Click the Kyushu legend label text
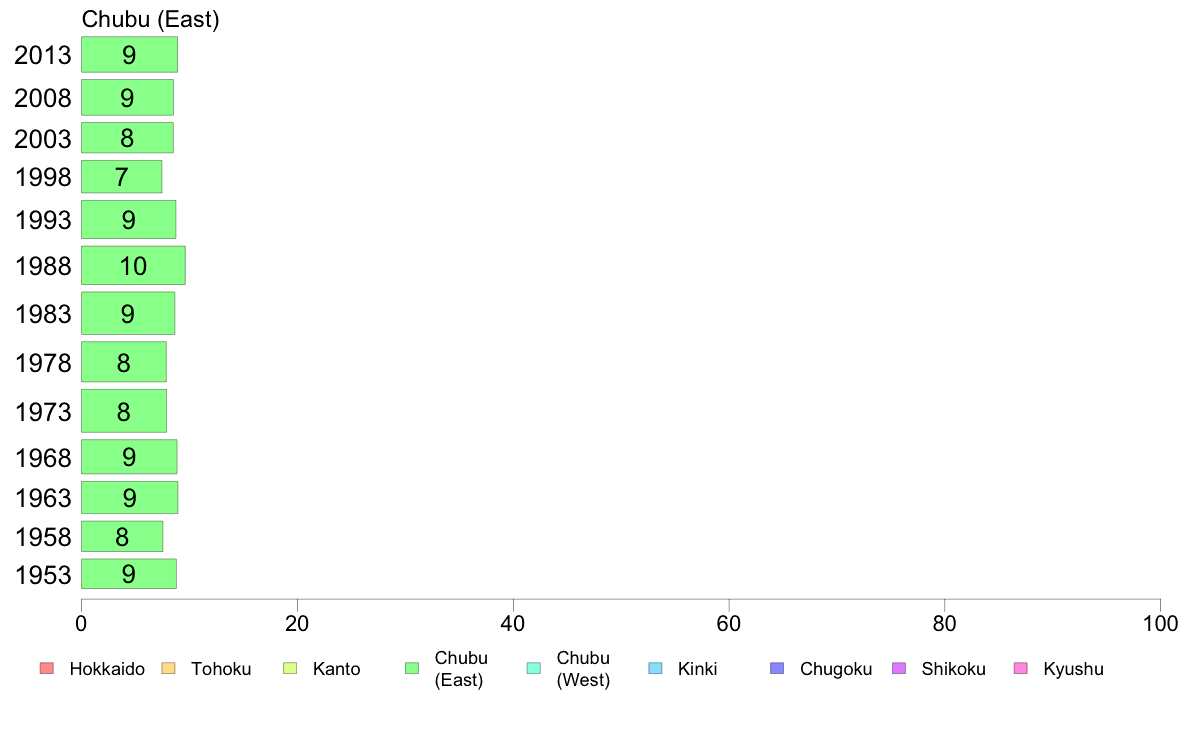 click(1073, 669)
